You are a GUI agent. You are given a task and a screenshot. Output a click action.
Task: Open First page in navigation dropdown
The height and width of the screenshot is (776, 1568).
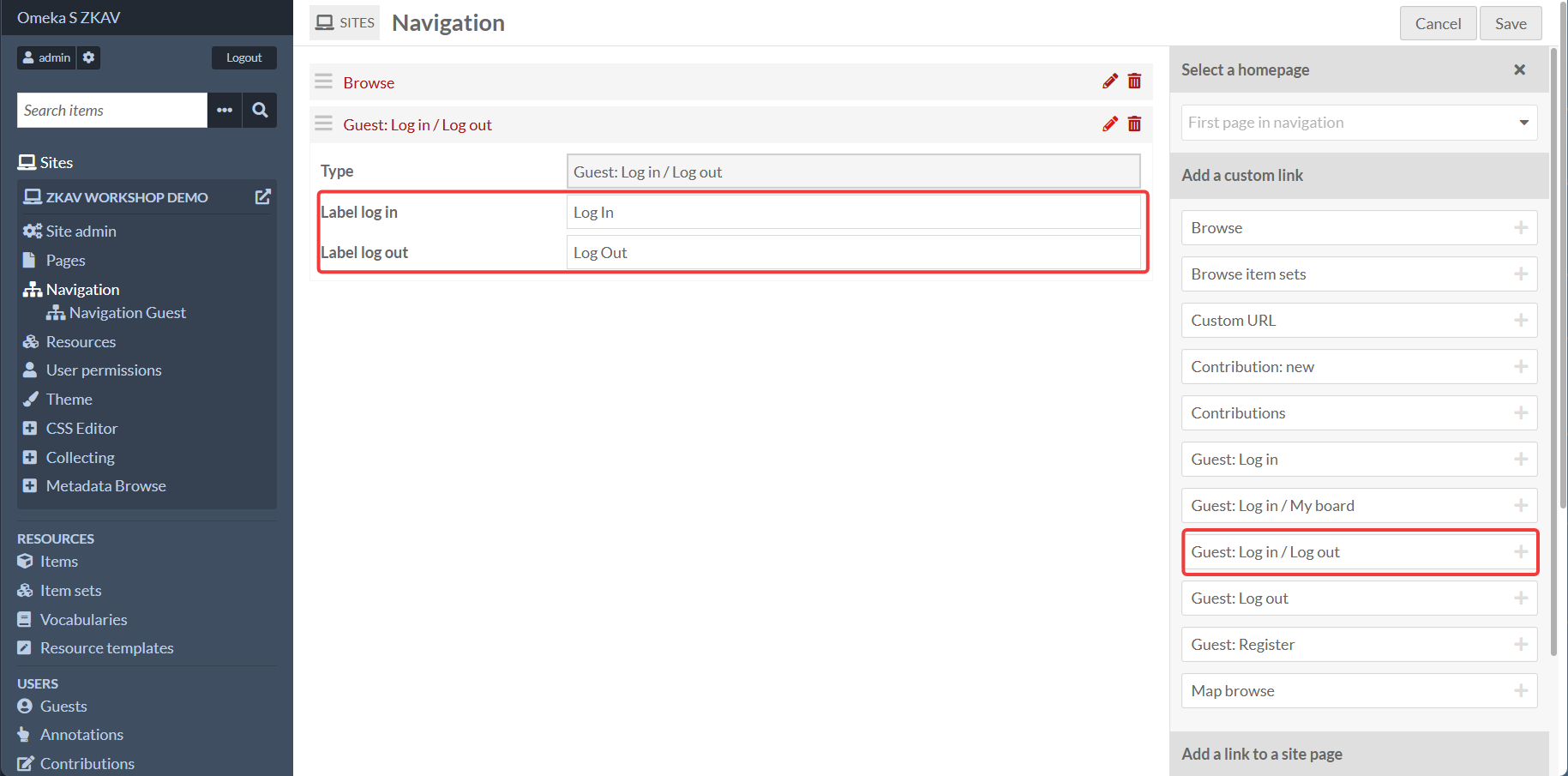tap(1359, 123)
